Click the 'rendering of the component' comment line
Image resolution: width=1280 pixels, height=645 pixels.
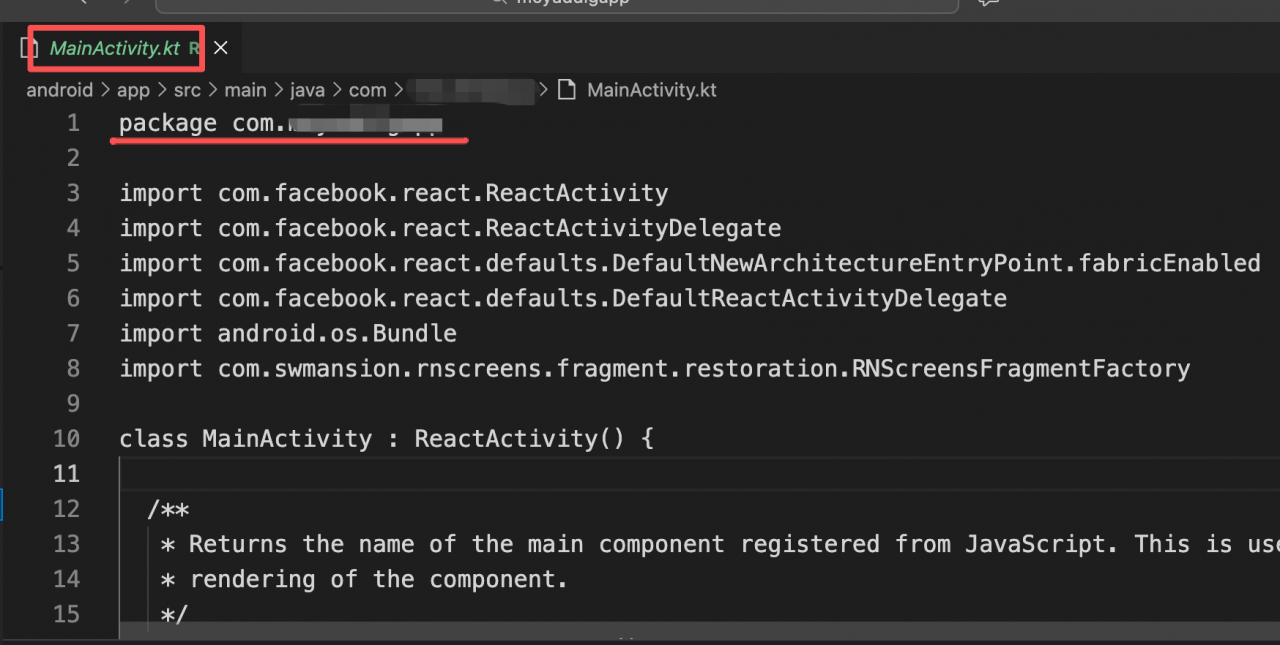pyautogui.click(x=365, y=579)
